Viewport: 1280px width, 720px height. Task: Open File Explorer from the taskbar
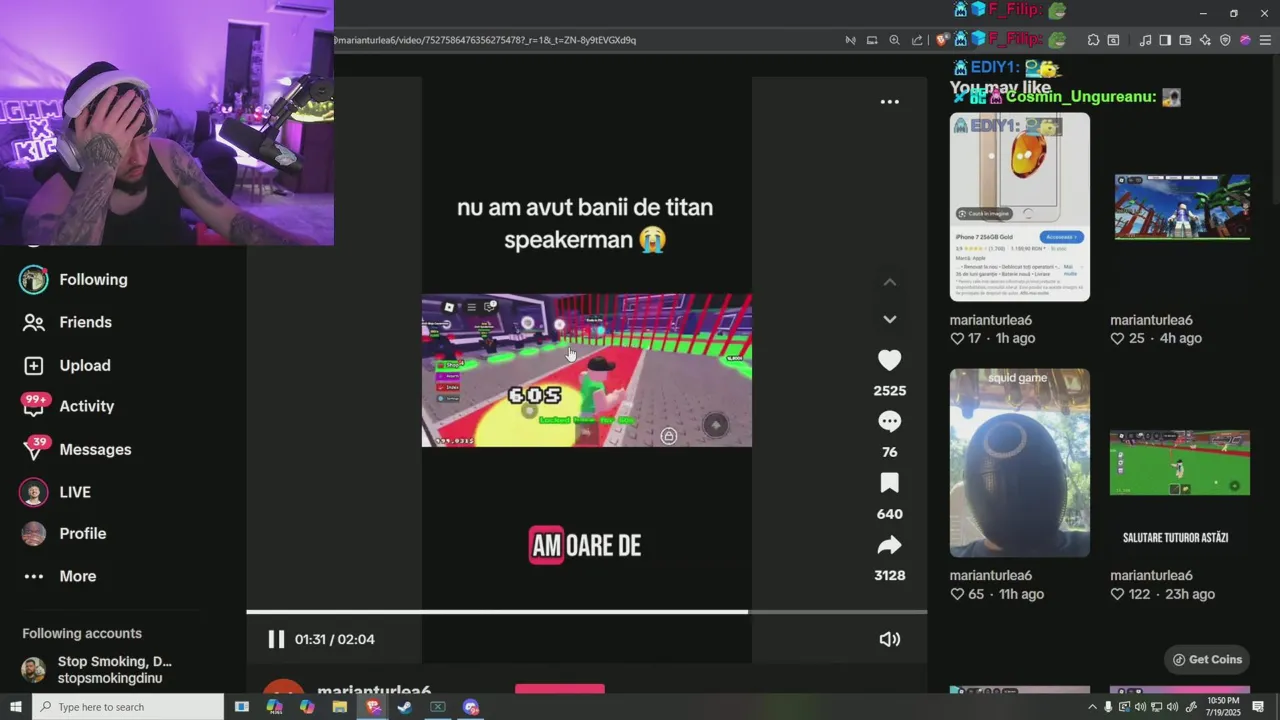point(340,707)
